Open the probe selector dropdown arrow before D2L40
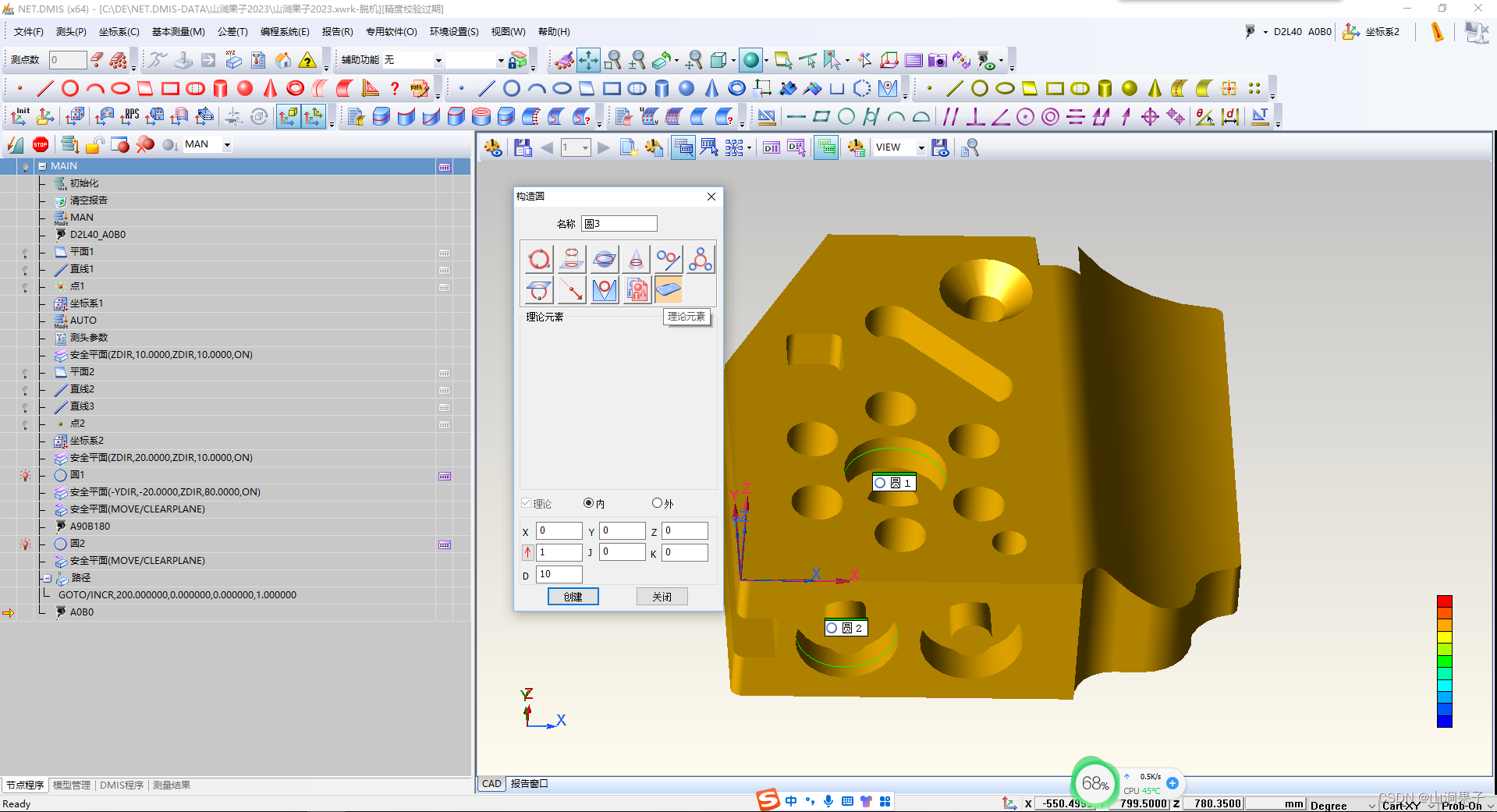1497x812 pixels. click(x=1265, y=32)
